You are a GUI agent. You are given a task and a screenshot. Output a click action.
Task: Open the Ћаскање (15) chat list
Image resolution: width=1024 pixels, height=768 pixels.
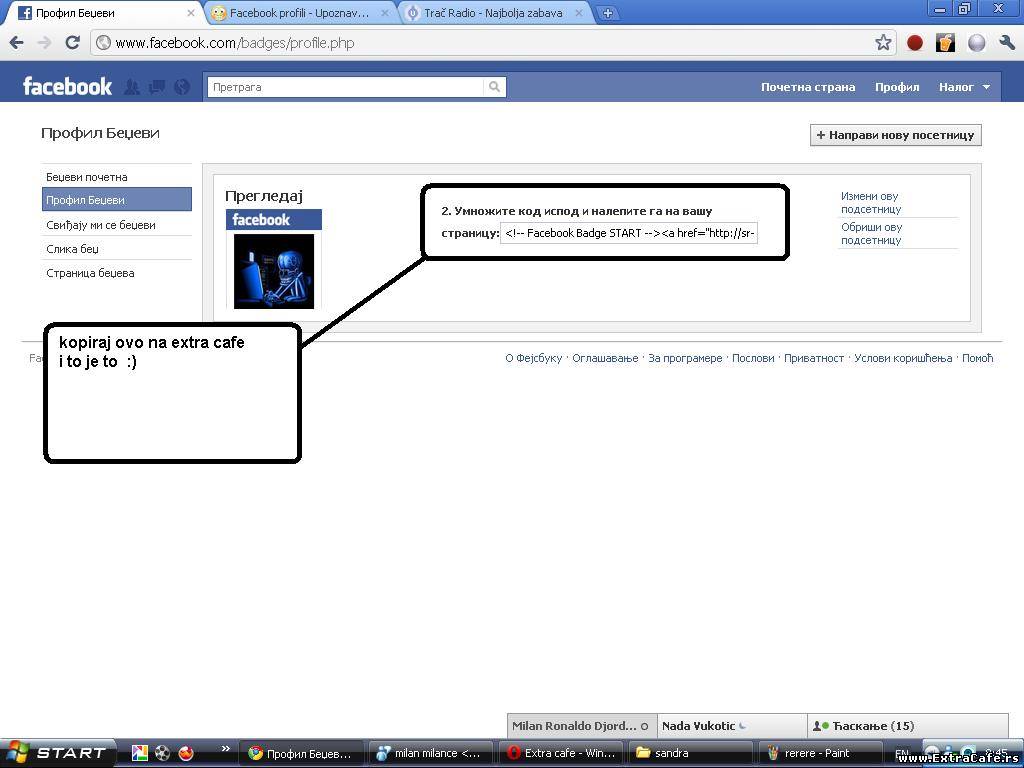coord(908,726)
